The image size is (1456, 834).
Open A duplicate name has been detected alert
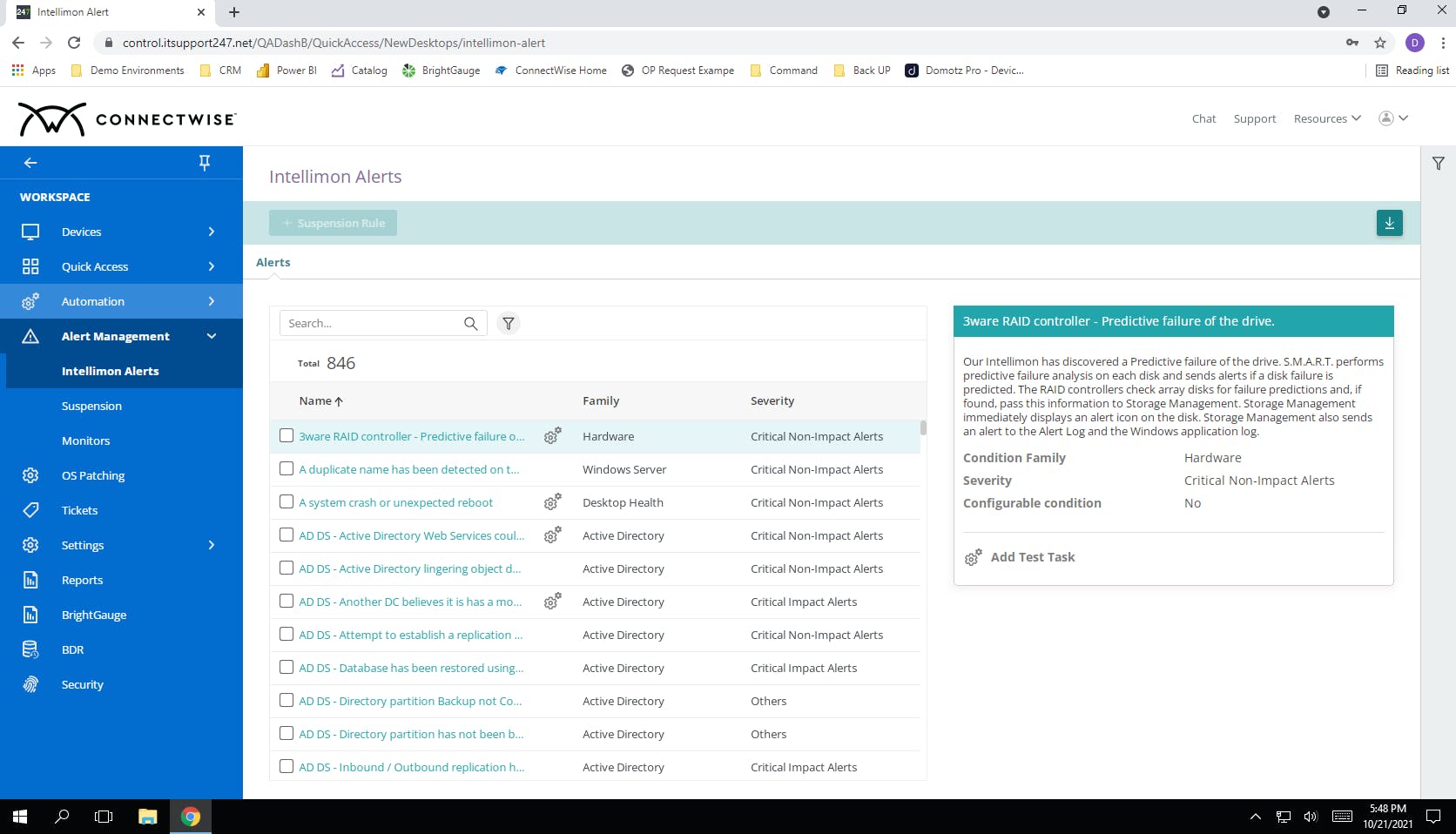coord(408,469)
